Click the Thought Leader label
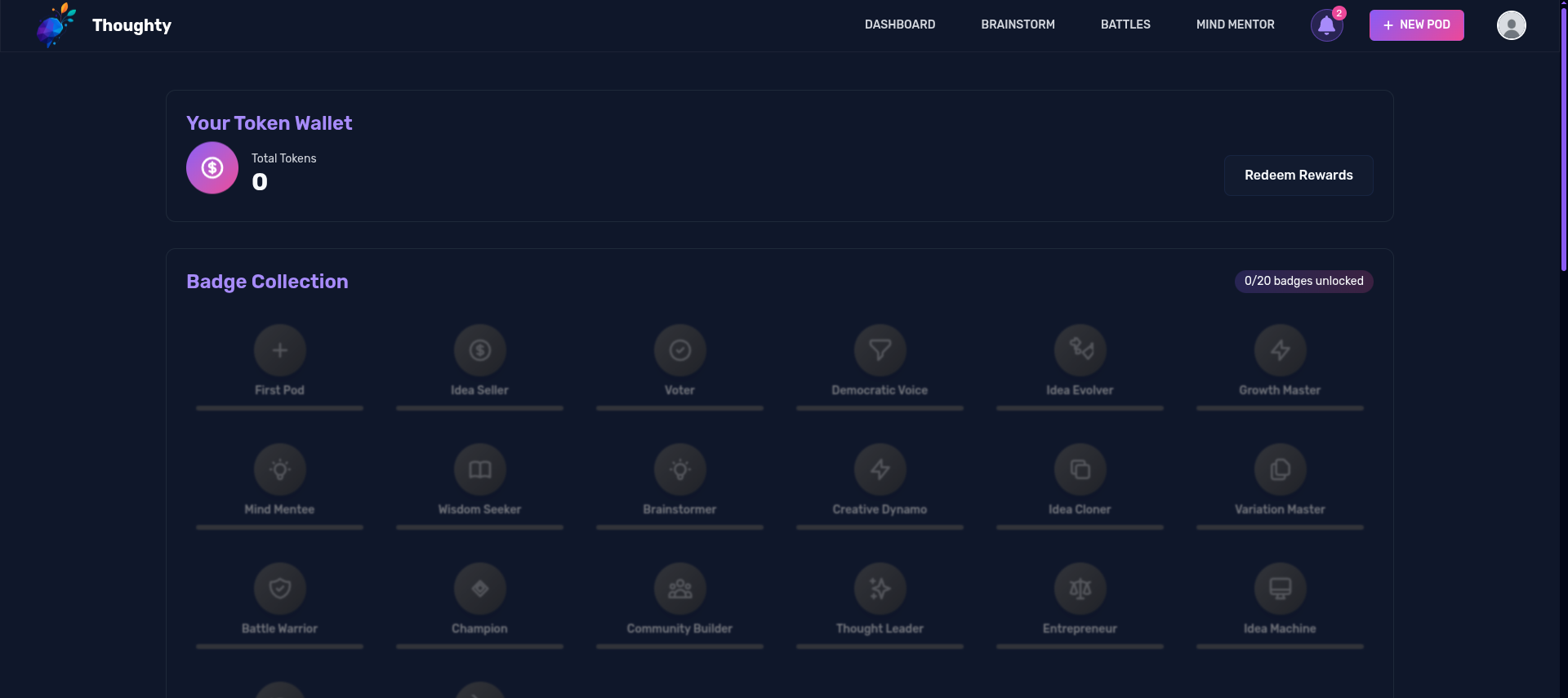1568x698 pixels. (x=880, y=629)
